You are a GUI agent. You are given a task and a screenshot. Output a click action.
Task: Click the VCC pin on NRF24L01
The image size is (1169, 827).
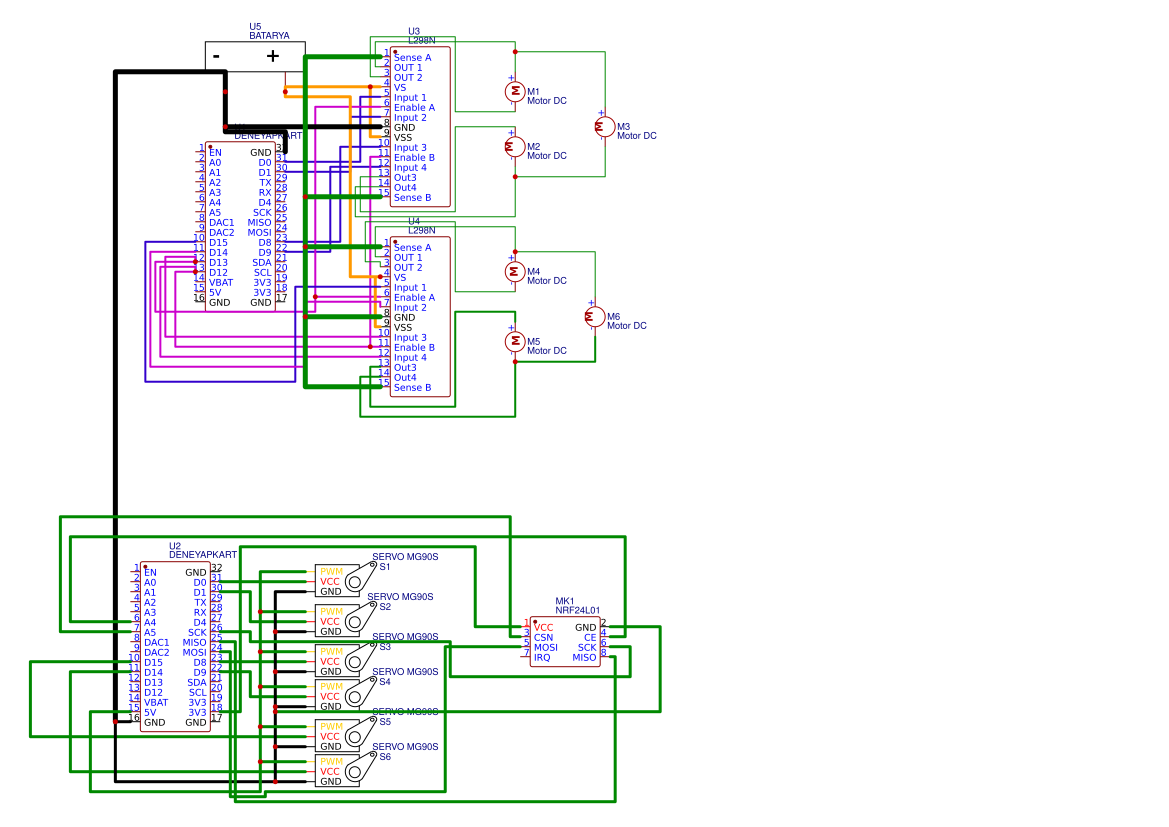(543, 628)
